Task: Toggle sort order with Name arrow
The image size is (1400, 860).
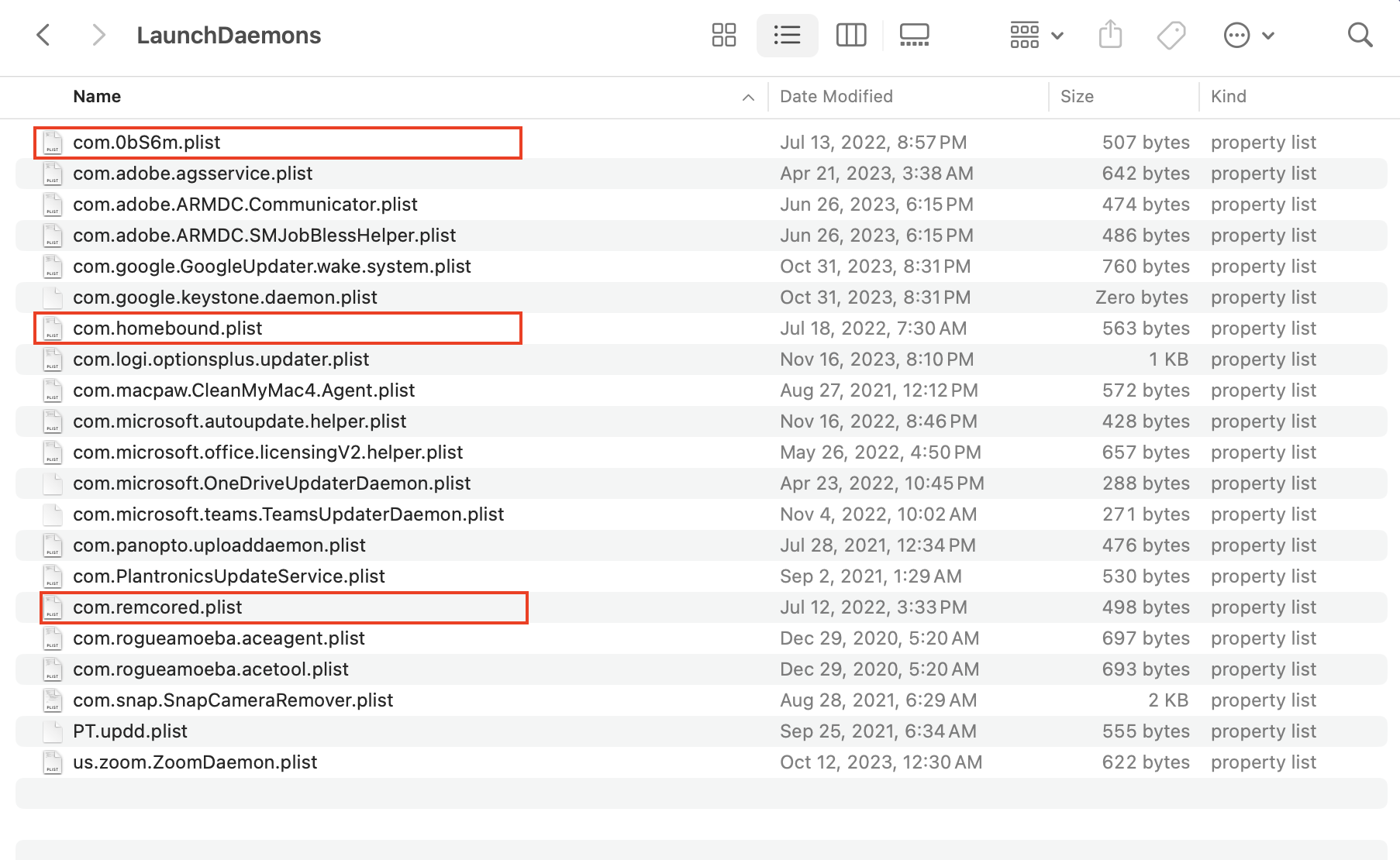Action: [x=748, y=97]
